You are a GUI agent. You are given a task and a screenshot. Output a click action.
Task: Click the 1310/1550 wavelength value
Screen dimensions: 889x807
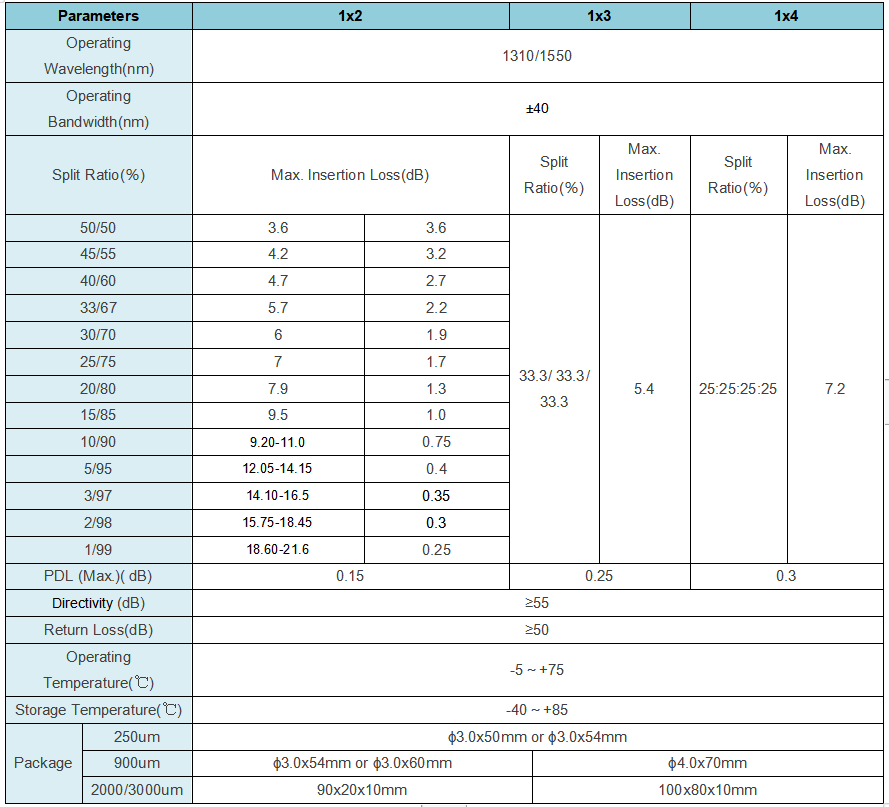tap(537, 56)
